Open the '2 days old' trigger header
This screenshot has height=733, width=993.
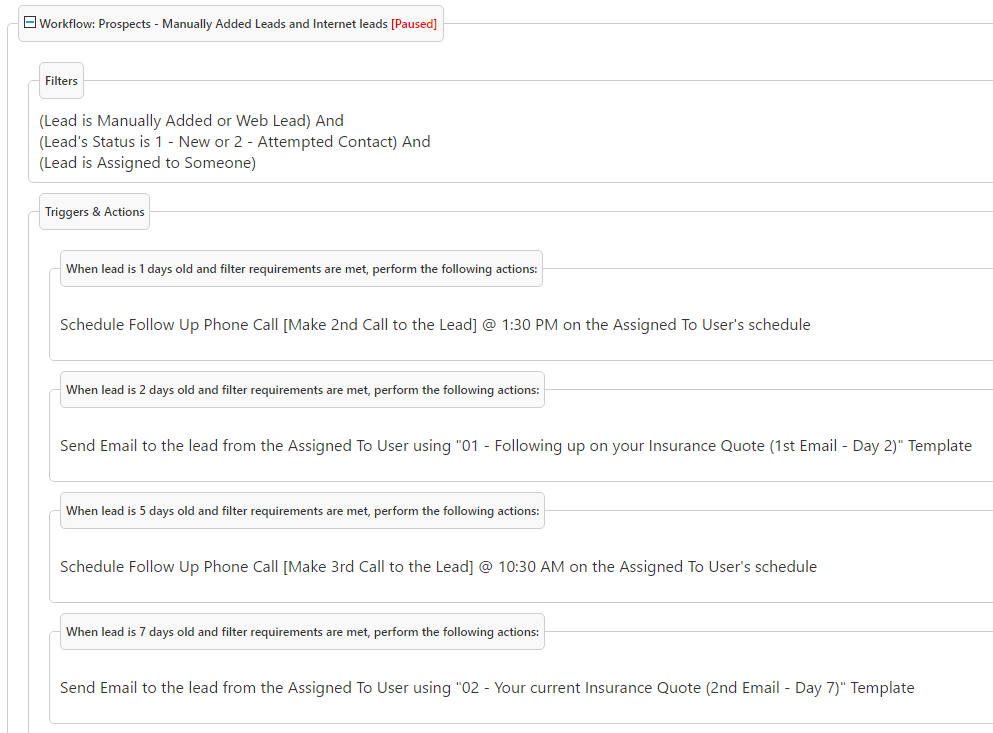click(301, 390)
